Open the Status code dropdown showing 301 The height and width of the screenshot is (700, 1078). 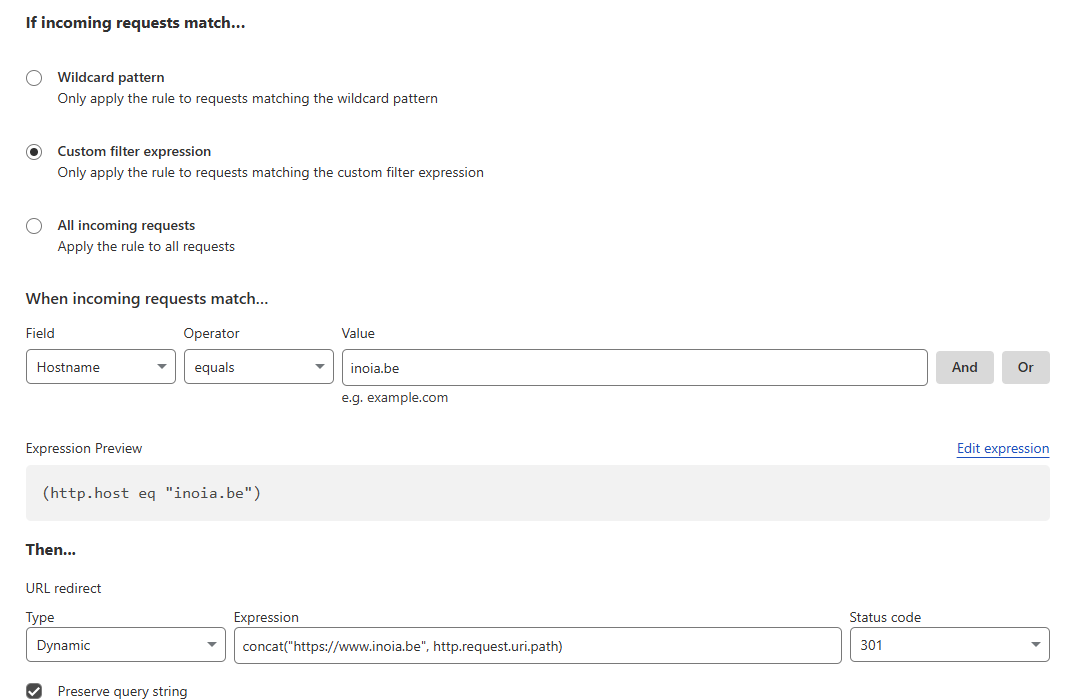pos(948,645)
